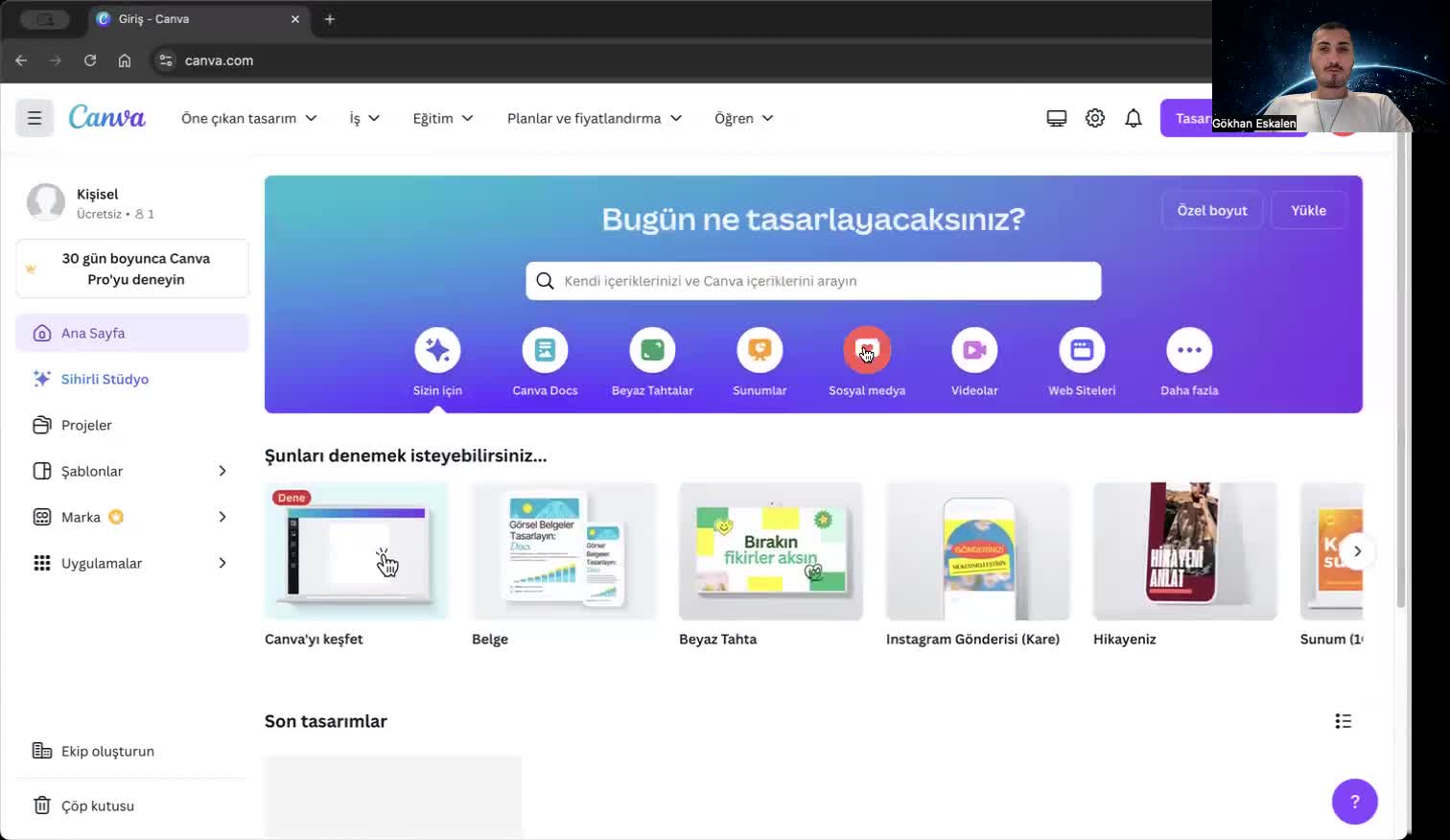
Task: Open the Hikayeniz template thumbnail
Action: (x=1185, y=551)
